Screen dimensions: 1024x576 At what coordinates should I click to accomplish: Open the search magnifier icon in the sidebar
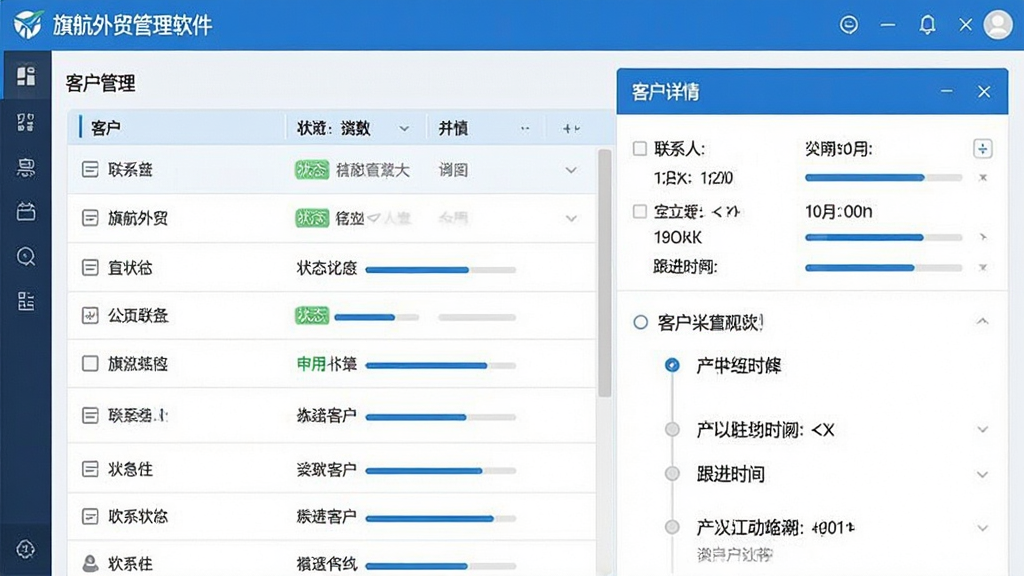(26, 257)
